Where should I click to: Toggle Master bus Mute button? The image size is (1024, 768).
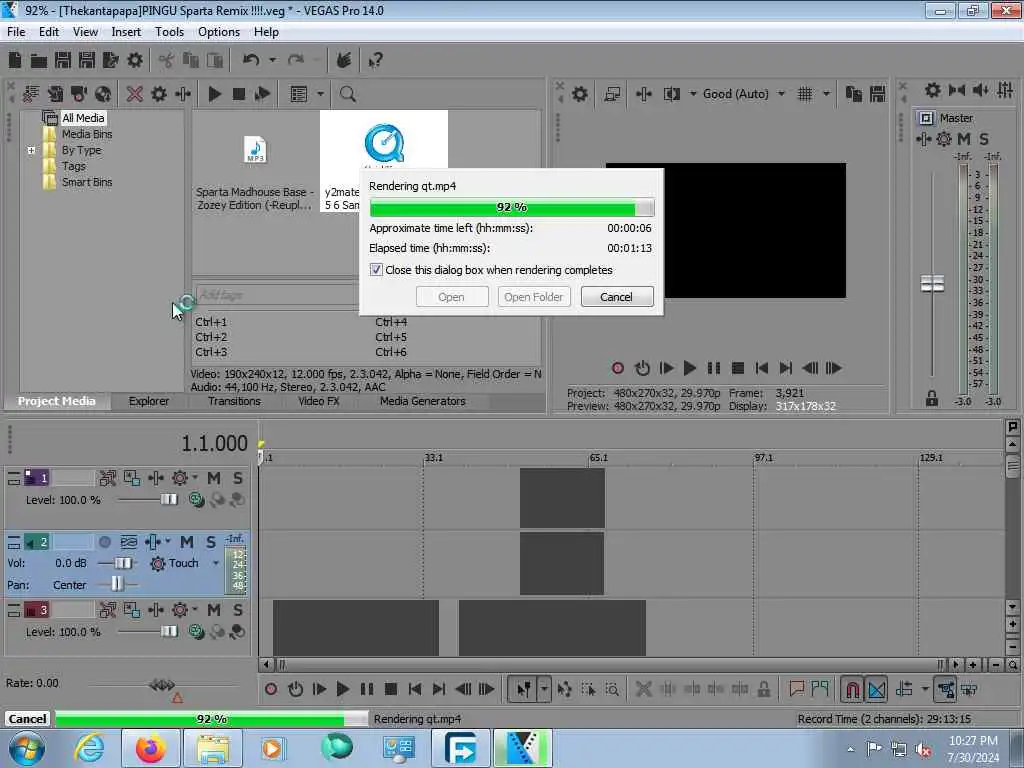coord(963,139)
